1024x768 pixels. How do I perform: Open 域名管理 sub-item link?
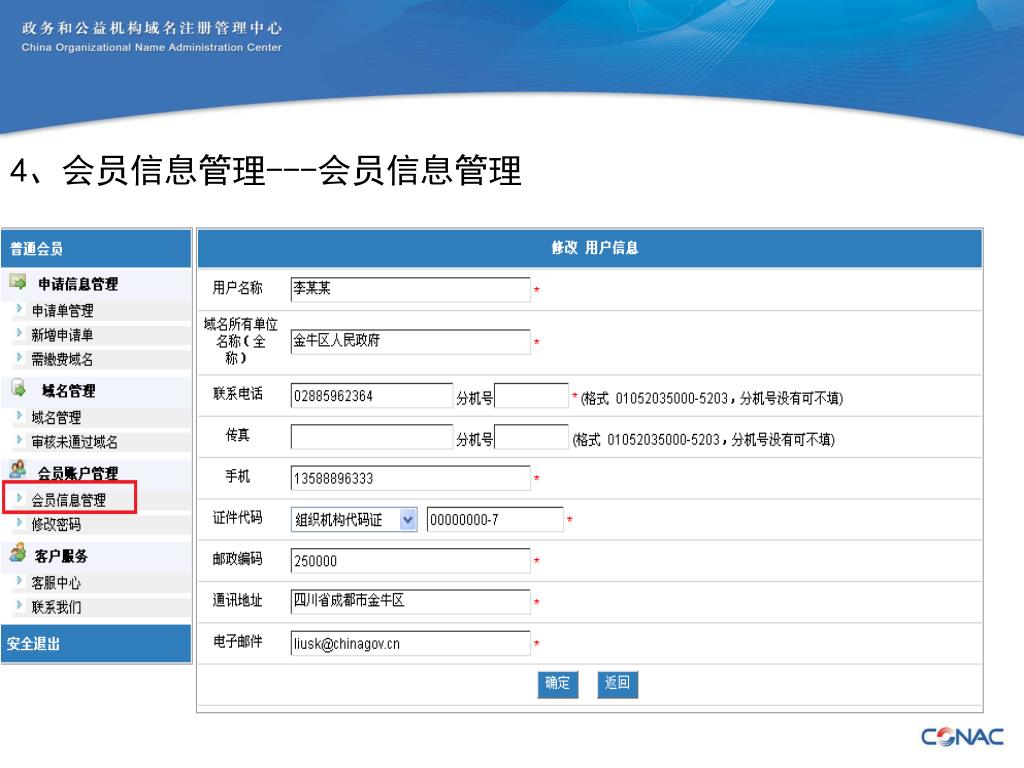click(56, 417)
